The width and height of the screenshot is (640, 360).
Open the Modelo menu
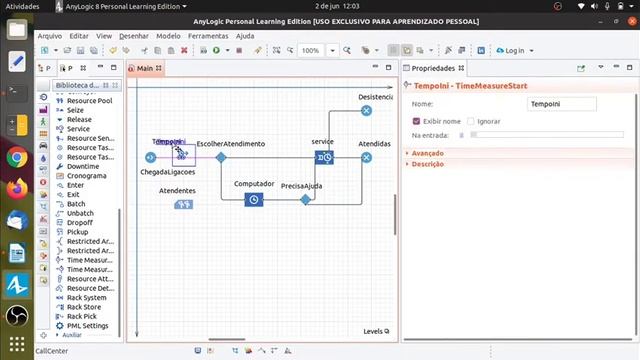pyautogui.click(x=168, y=36)
